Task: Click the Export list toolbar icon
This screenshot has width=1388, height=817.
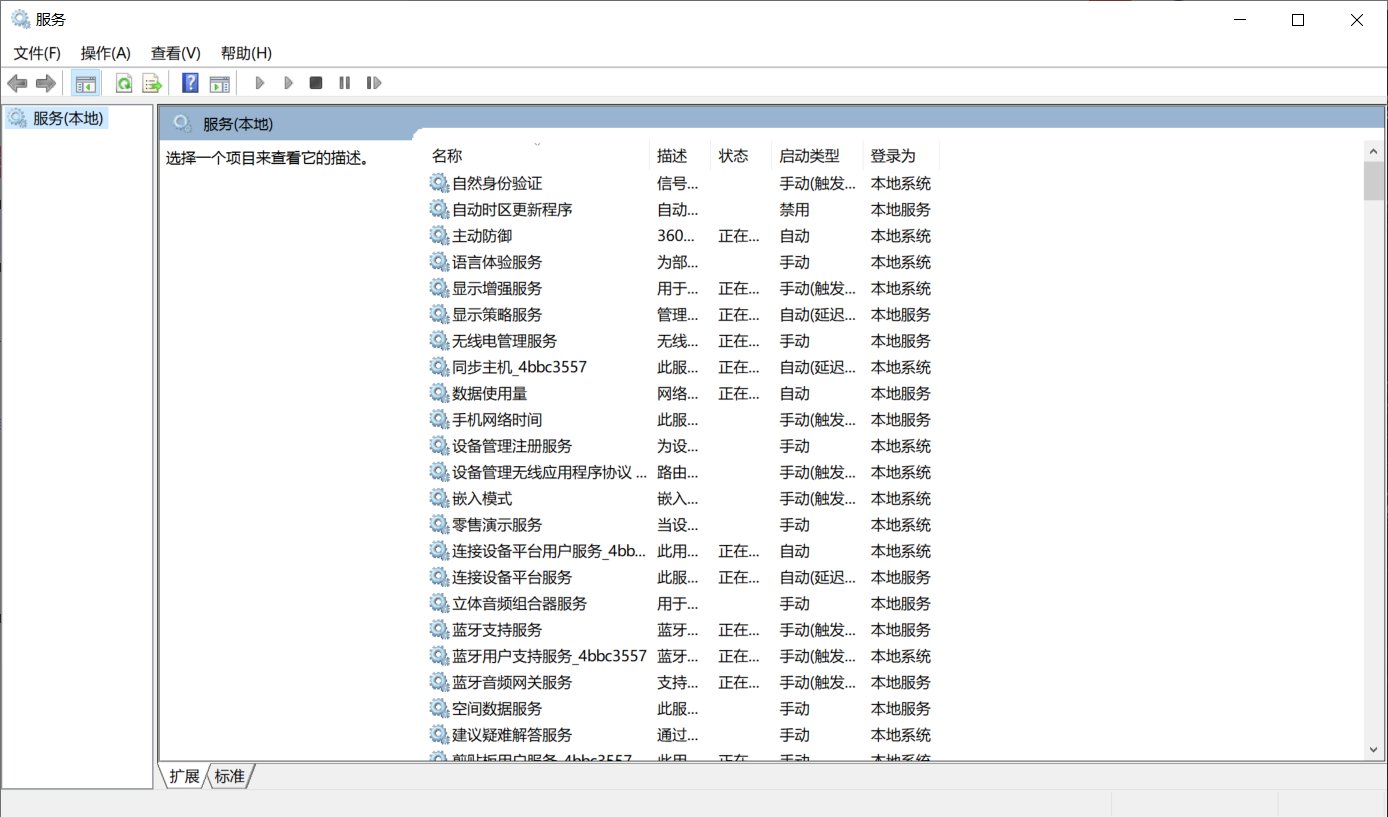Action: pos(152,83)
